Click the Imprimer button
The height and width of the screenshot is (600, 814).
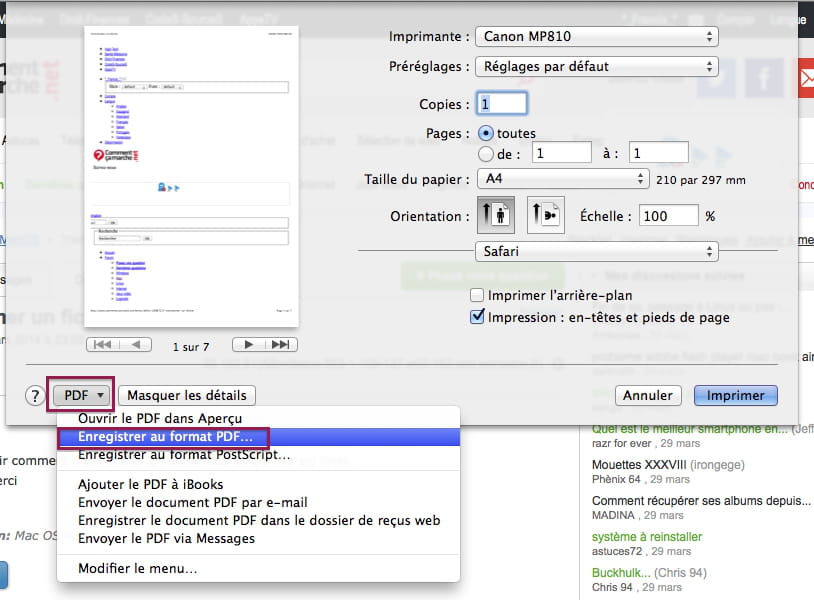736,396
